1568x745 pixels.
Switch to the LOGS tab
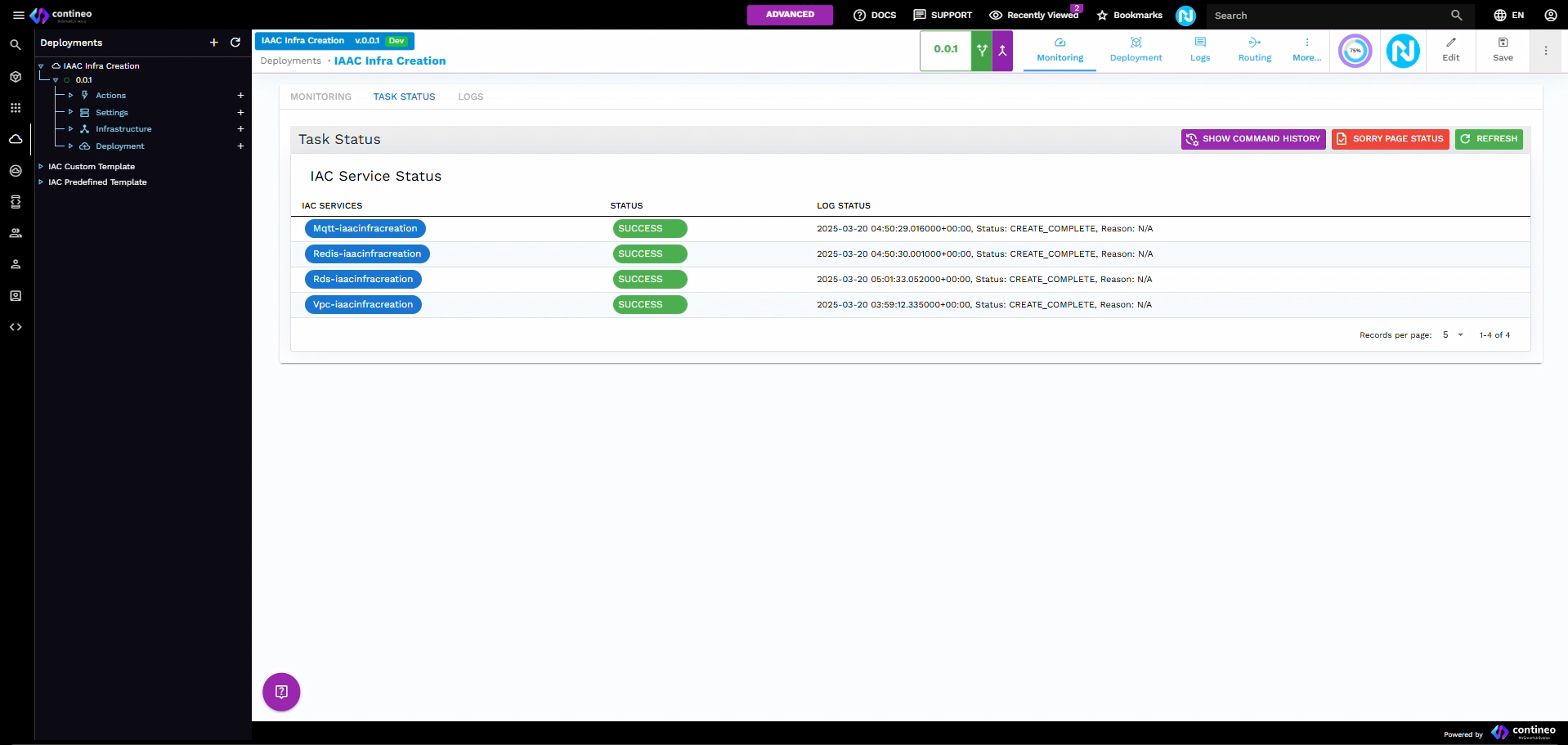pos(470,96)
